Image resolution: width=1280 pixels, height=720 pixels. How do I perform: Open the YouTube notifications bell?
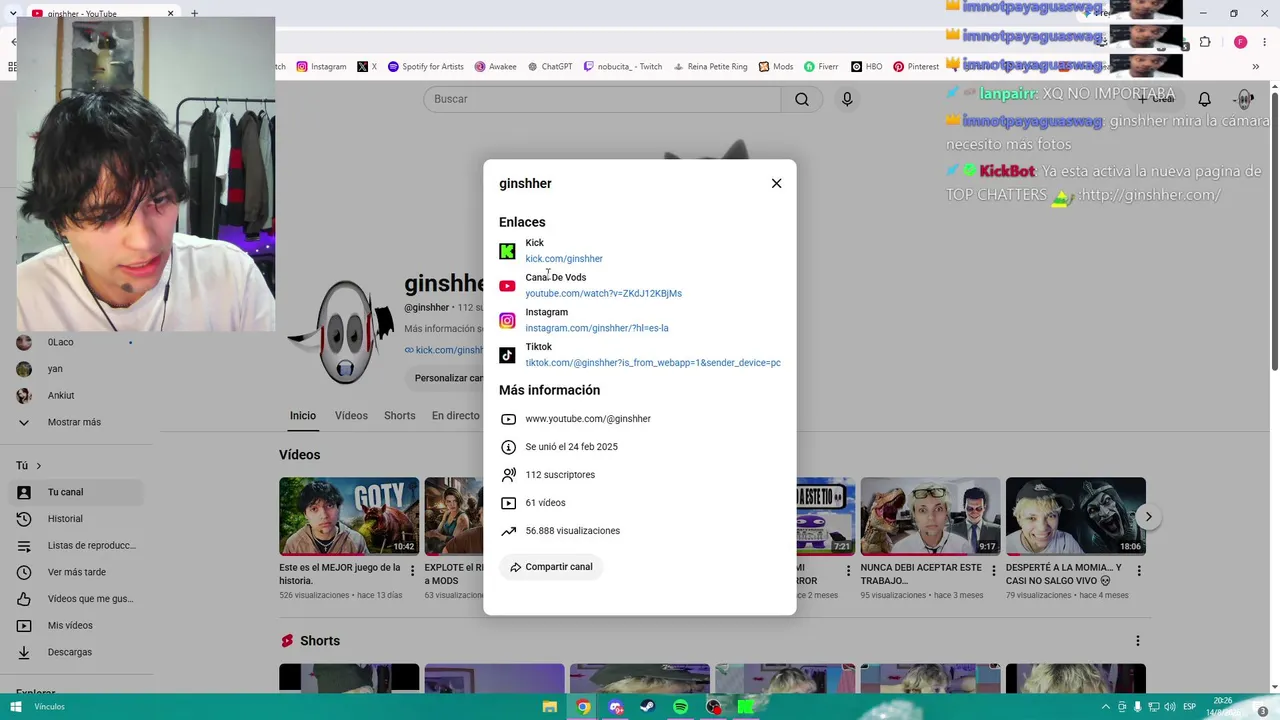coord(1205,99)
